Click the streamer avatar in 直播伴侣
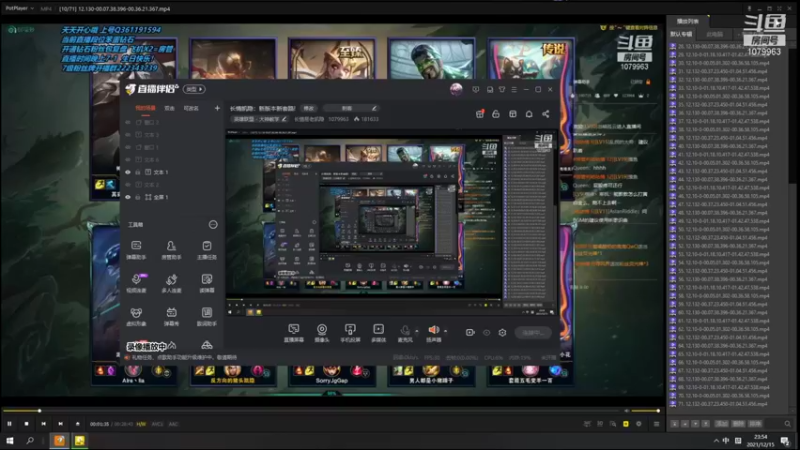 click(x=456, y=89)
